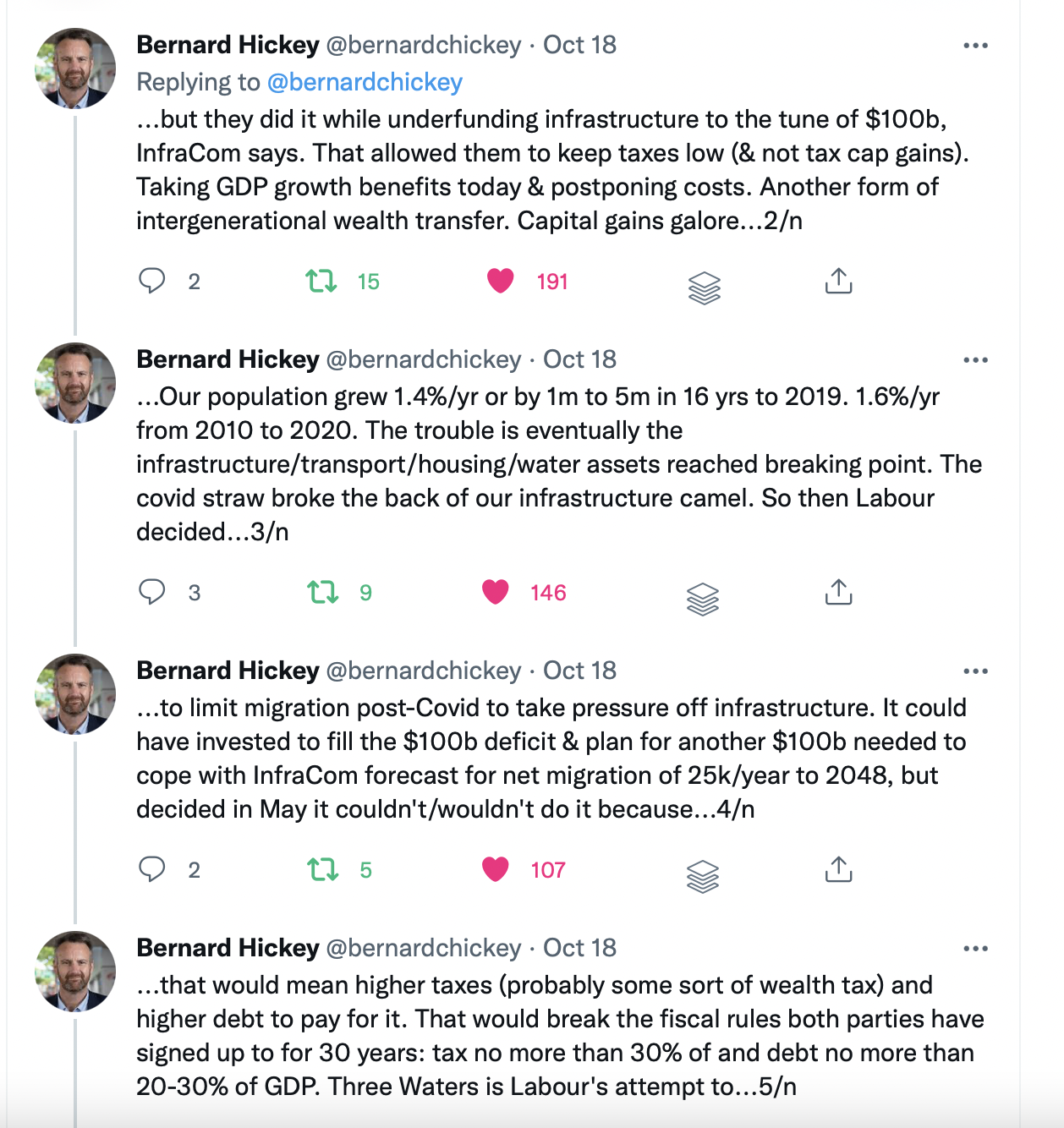This screenshot has height=1128, width=1064.
Task: Open more options for the 4/n tweet
Action: 975,671
